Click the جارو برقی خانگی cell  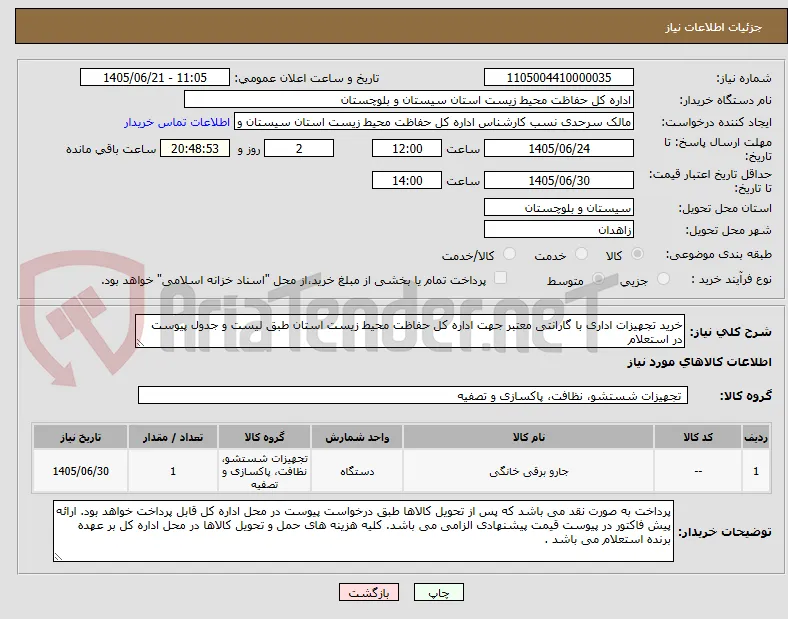pos(528,471)
